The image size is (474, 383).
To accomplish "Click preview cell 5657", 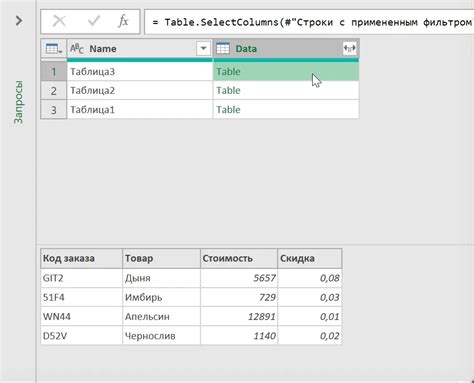I will [239, 278].
